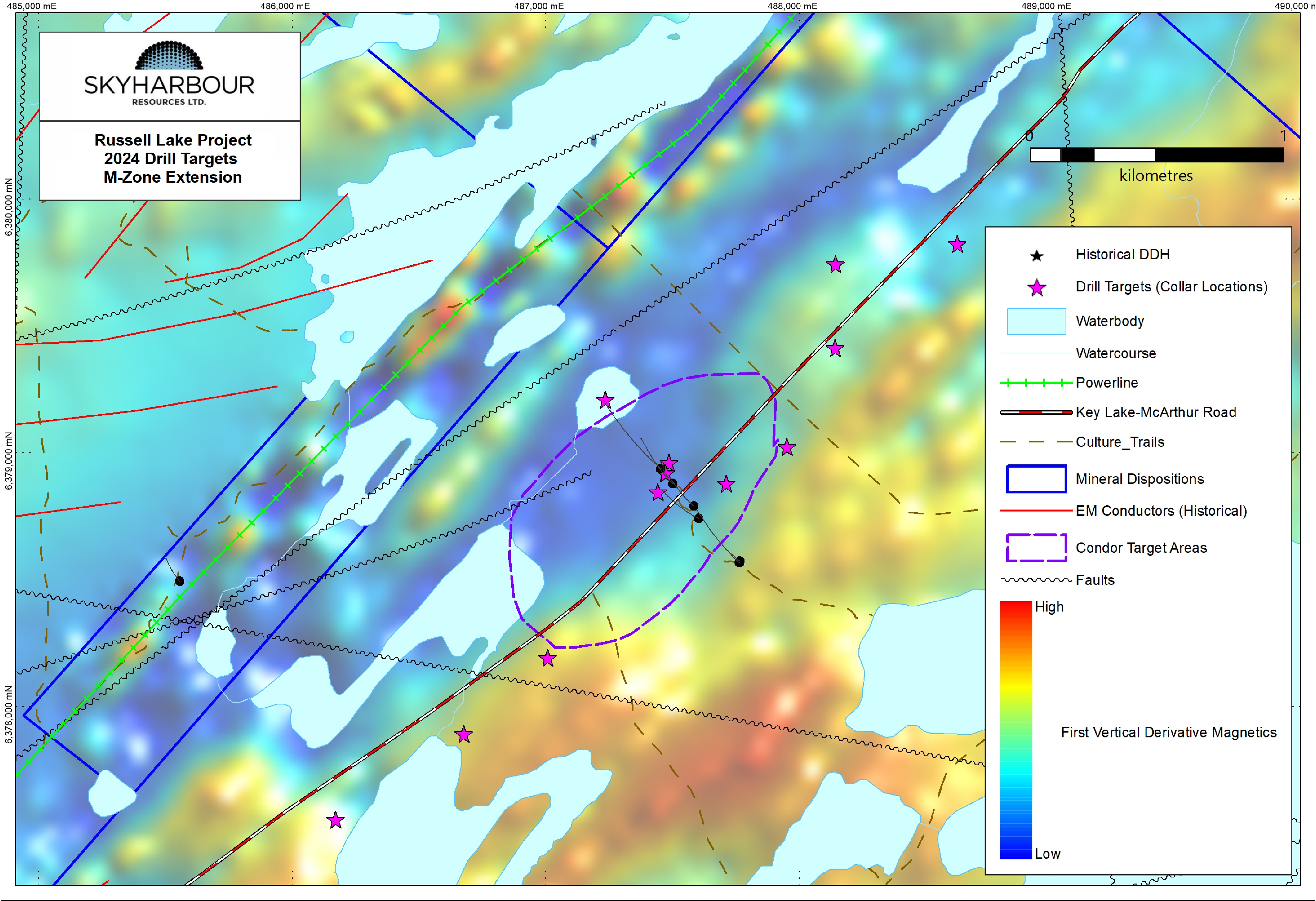The image size is (1316, 901).
Task: Click the black Historical DDH star legend icon
Action: pos(1036,256)
